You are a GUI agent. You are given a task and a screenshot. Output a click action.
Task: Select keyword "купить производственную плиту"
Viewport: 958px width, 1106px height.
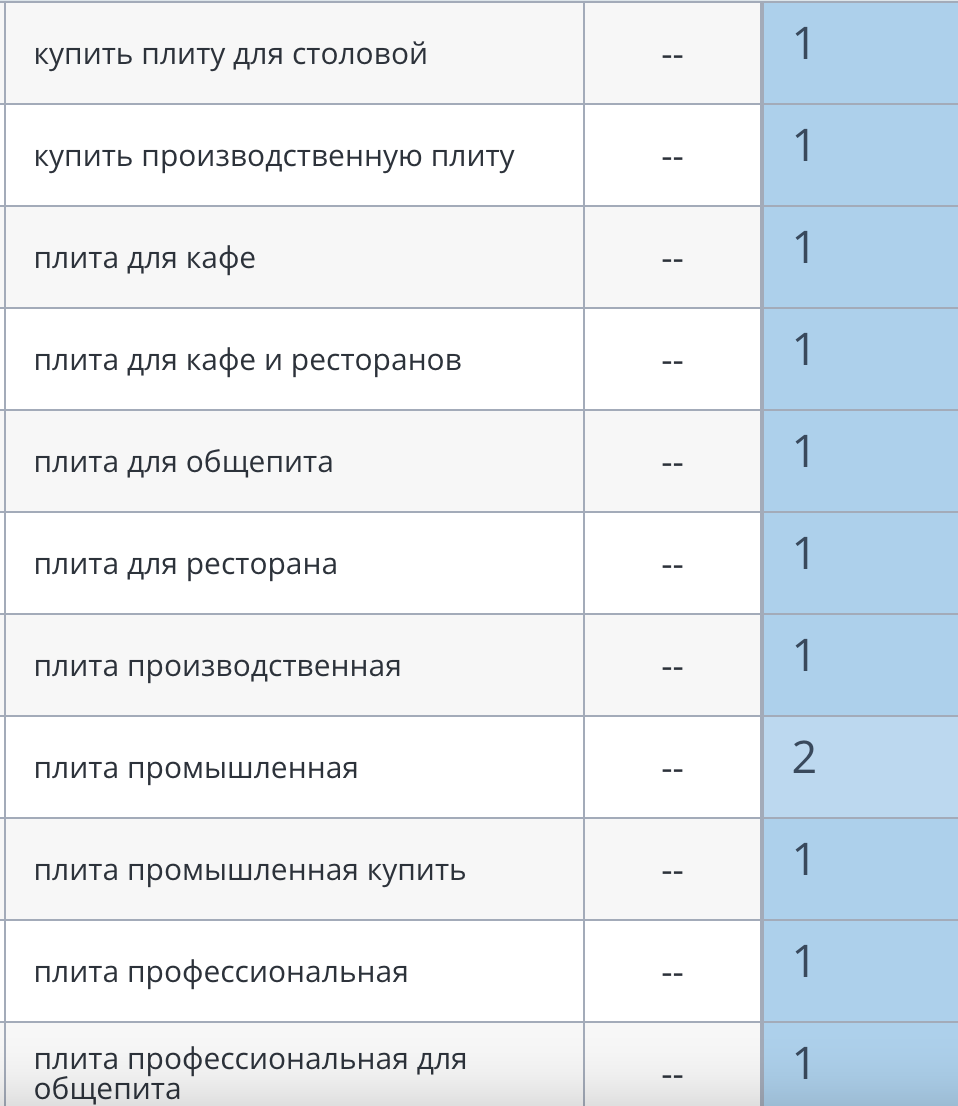point(274,157)
